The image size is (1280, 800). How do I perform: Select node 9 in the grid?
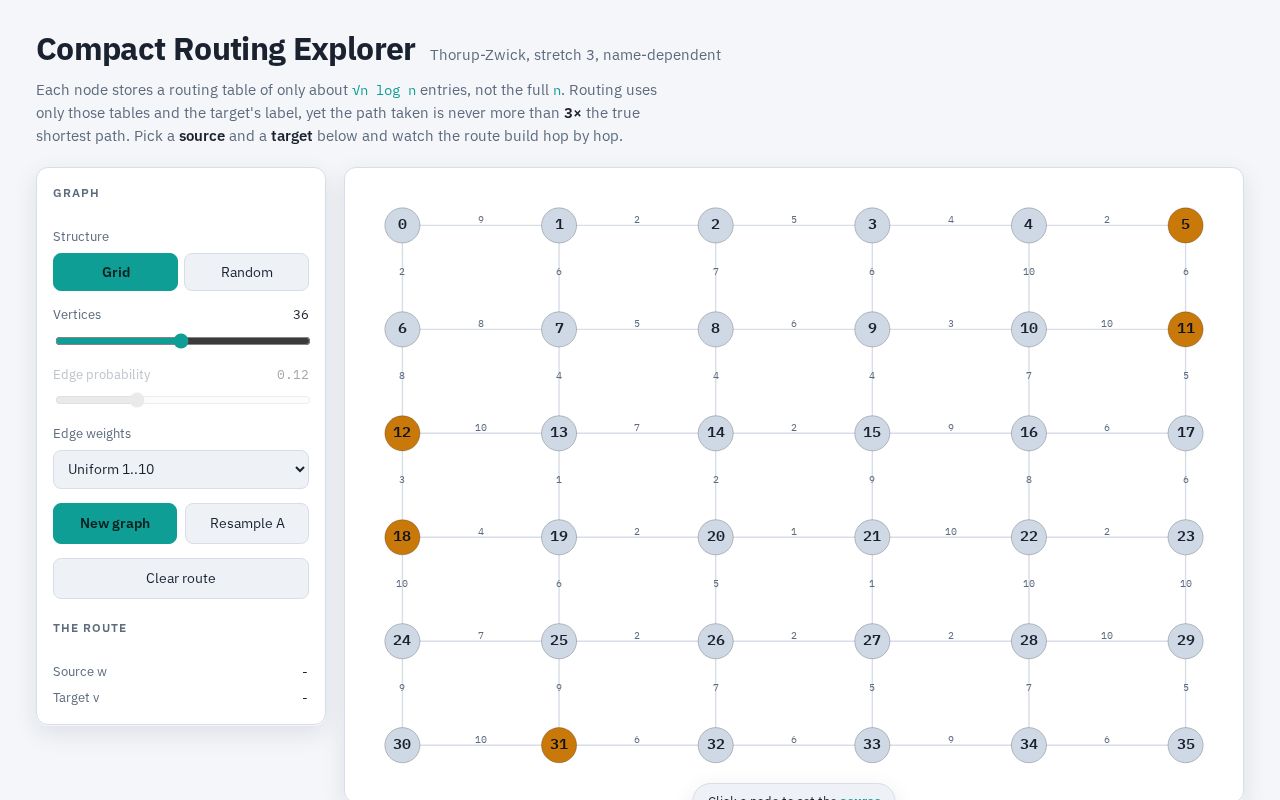(x=872, y=329)
